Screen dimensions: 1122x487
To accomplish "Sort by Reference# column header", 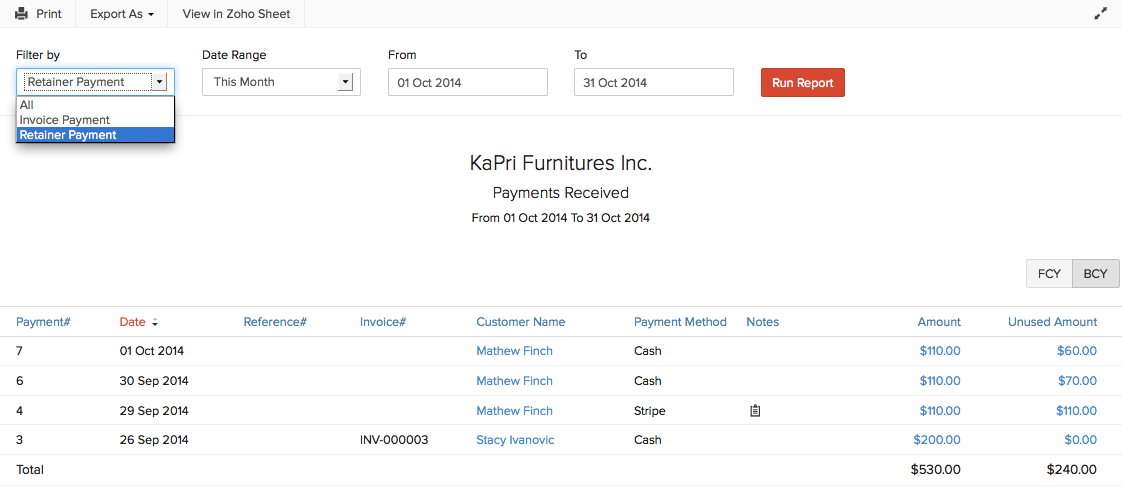I will pos(275,322).
